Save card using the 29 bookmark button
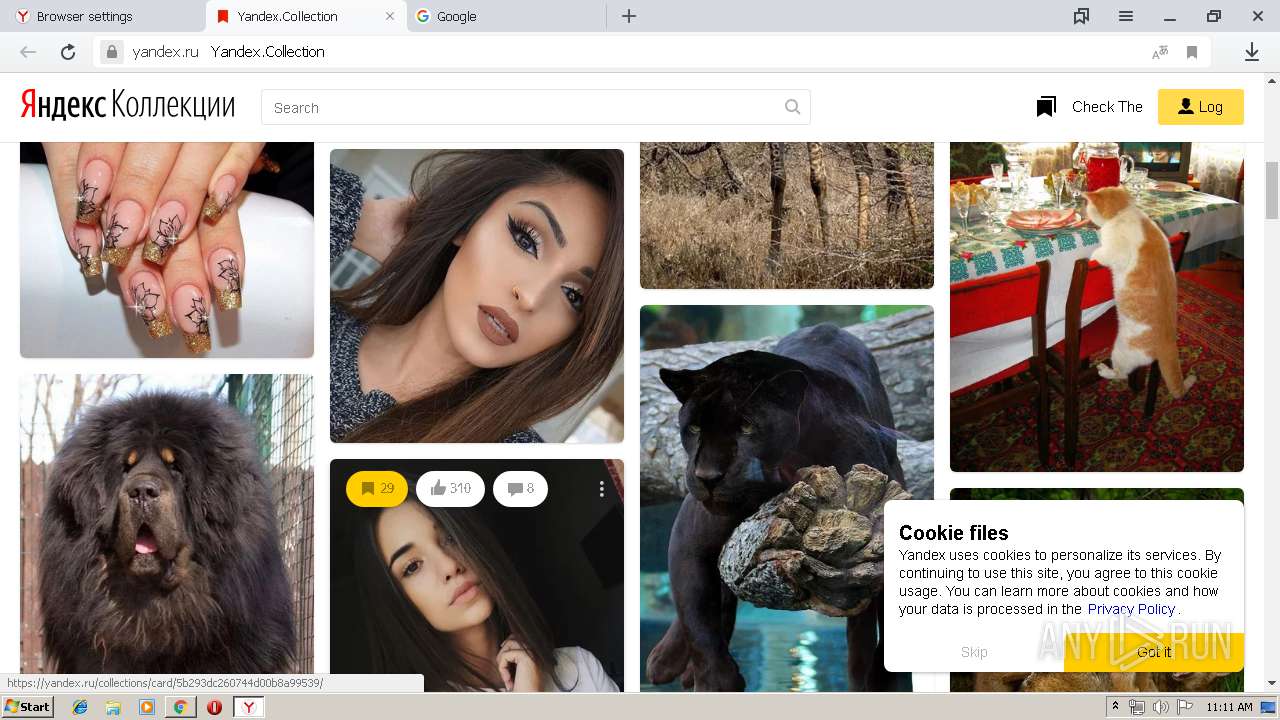This screenshot has height=720, width=1280. (x=377, y=489)
